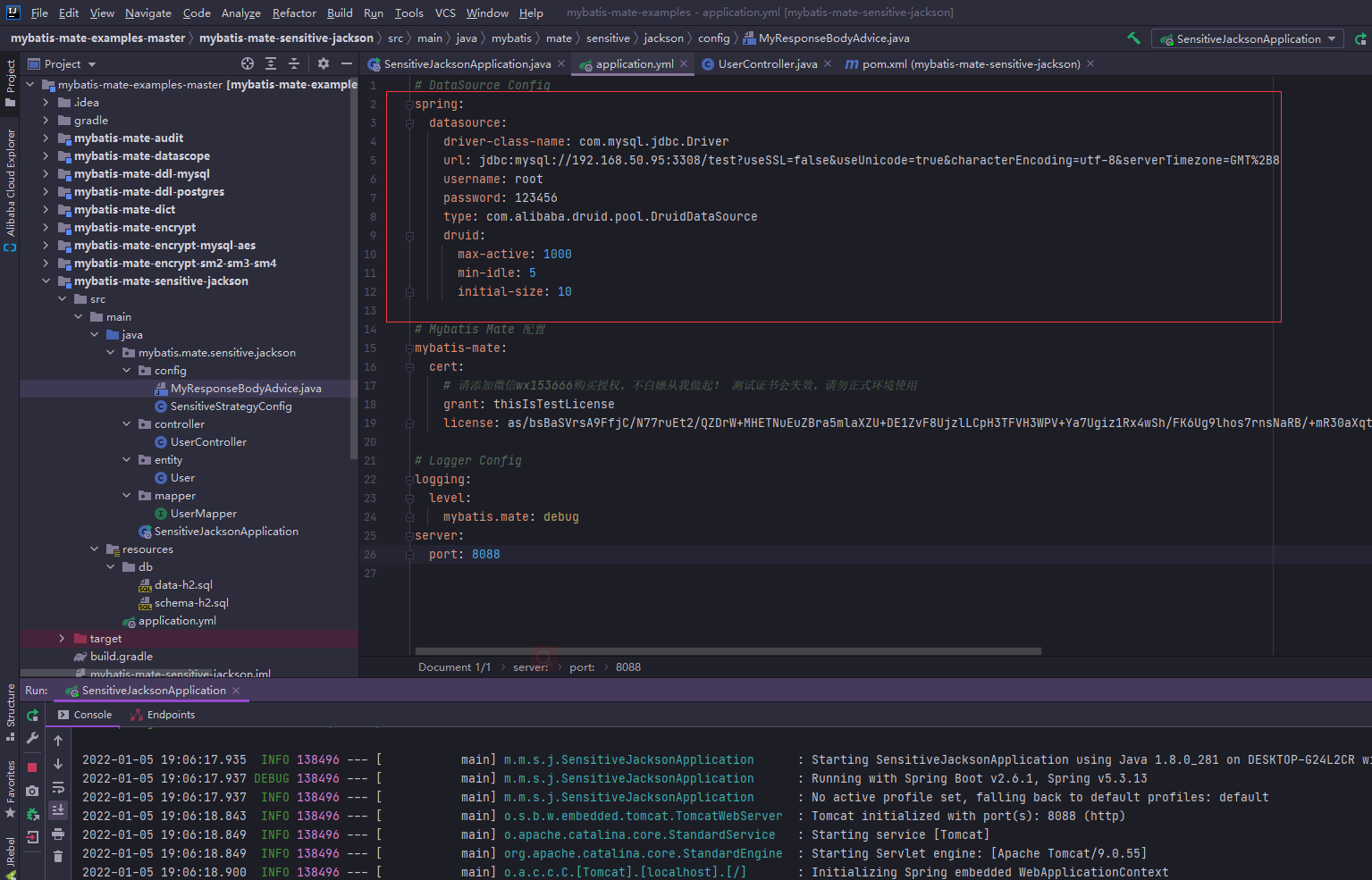
Task: Expand mybatis-mate-audit module
Action: (46, 138)
